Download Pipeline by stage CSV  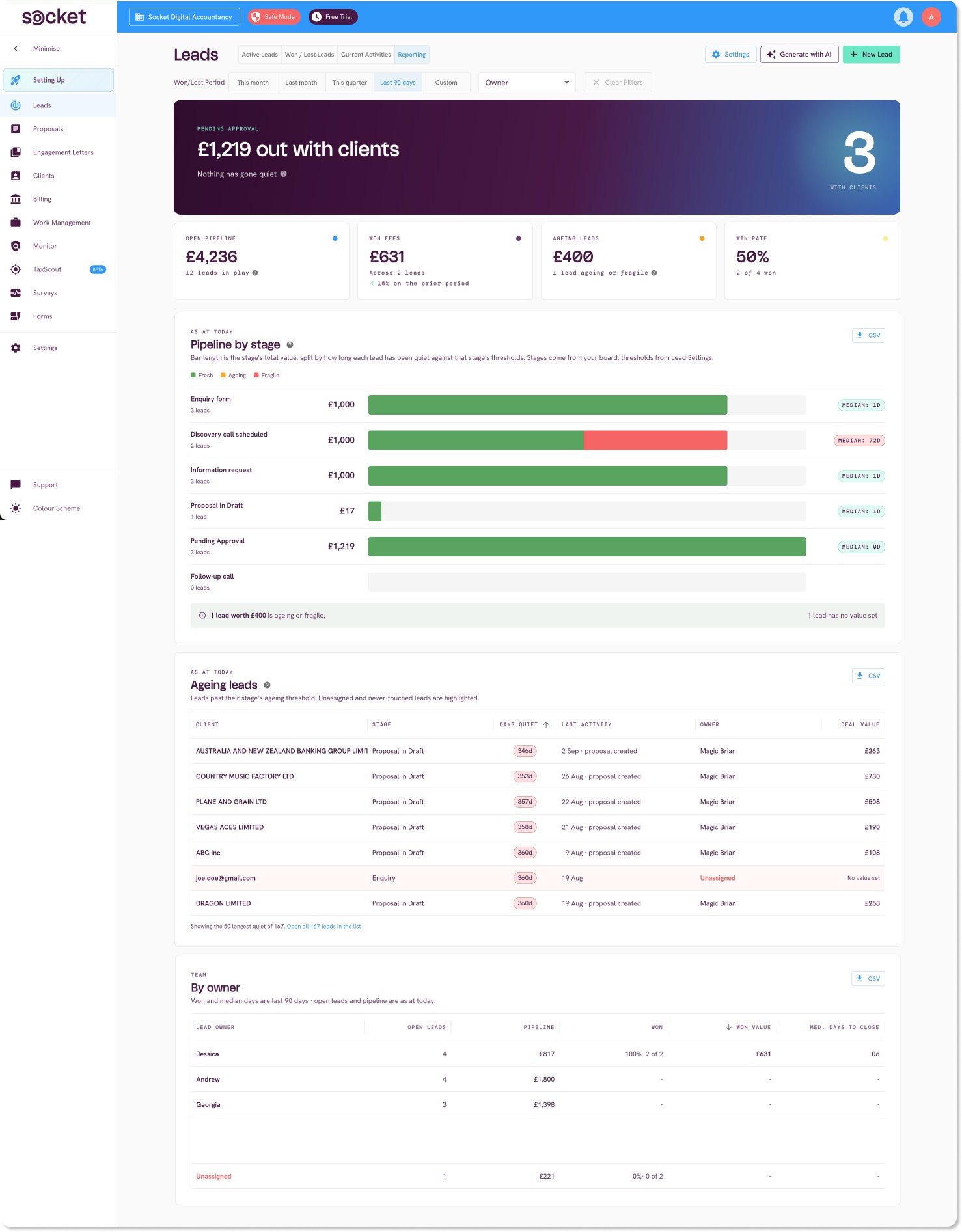(868, 336)
